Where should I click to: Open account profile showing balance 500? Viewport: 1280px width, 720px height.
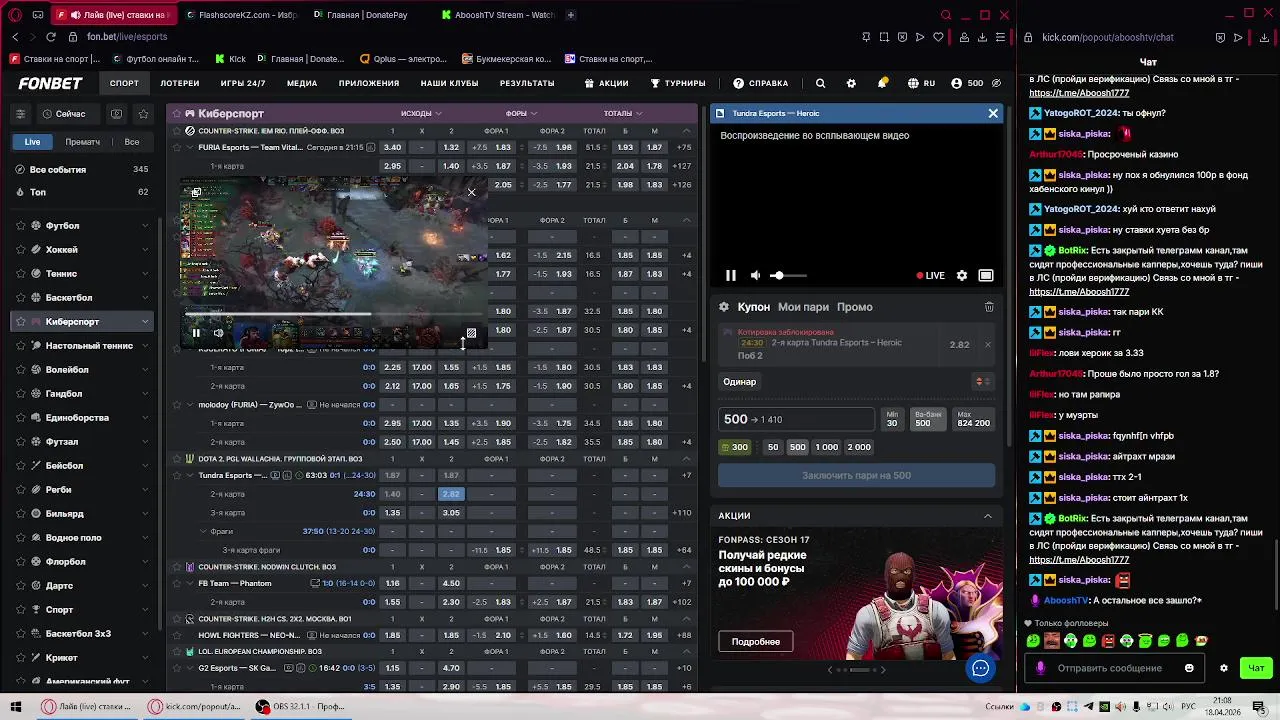pos(967,83)
